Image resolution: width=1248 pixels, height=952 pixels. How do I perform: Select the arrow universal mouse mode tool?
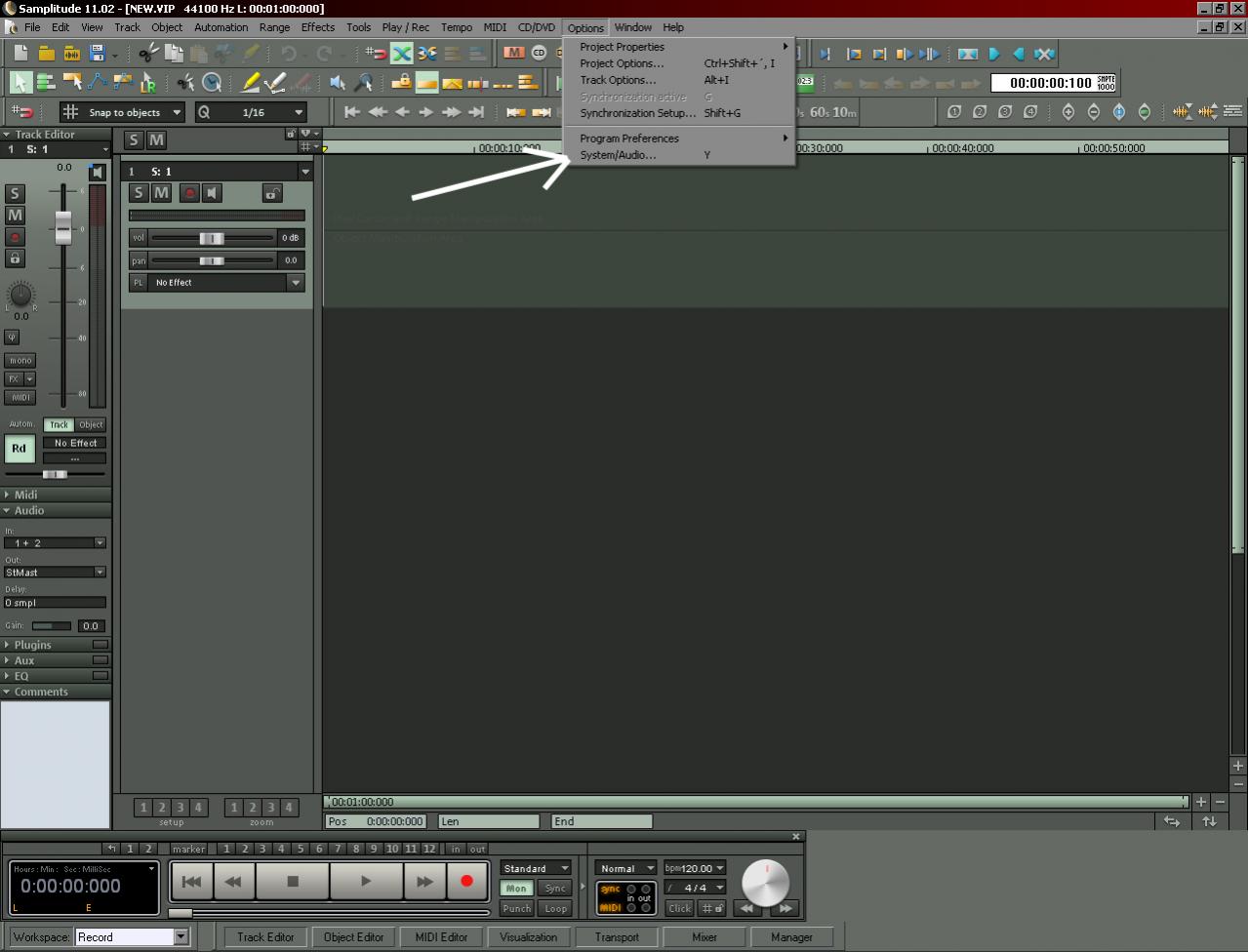point(20,83)
